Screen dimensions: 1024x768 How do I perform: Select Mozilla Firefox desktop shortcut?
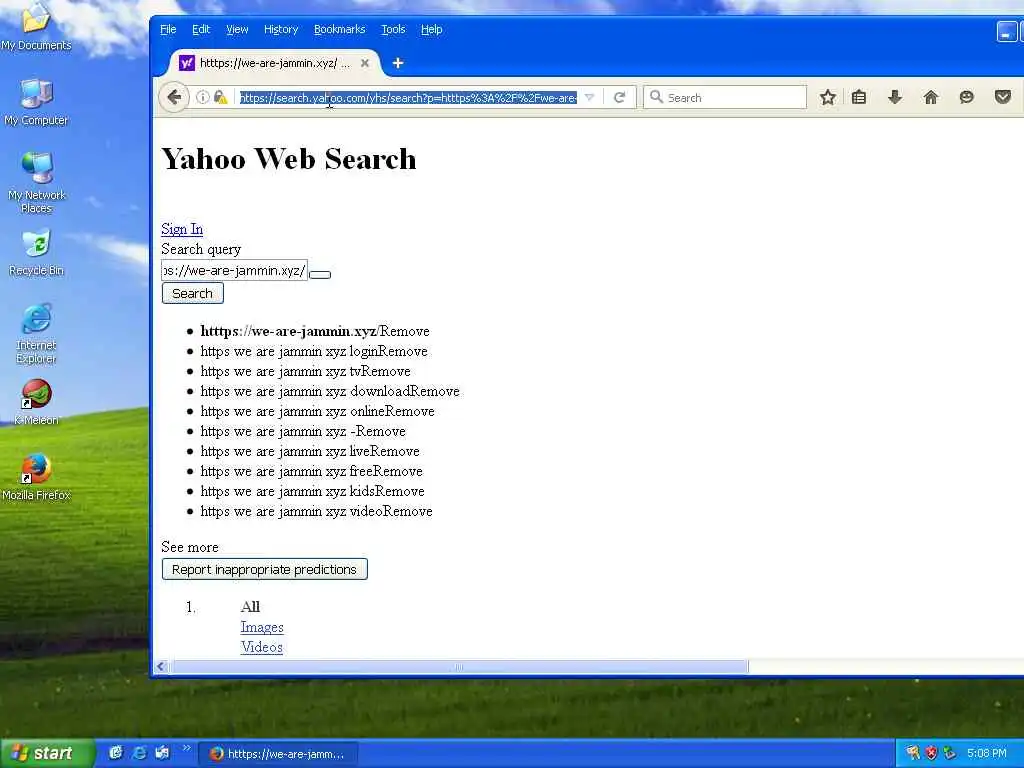point(36,477)
